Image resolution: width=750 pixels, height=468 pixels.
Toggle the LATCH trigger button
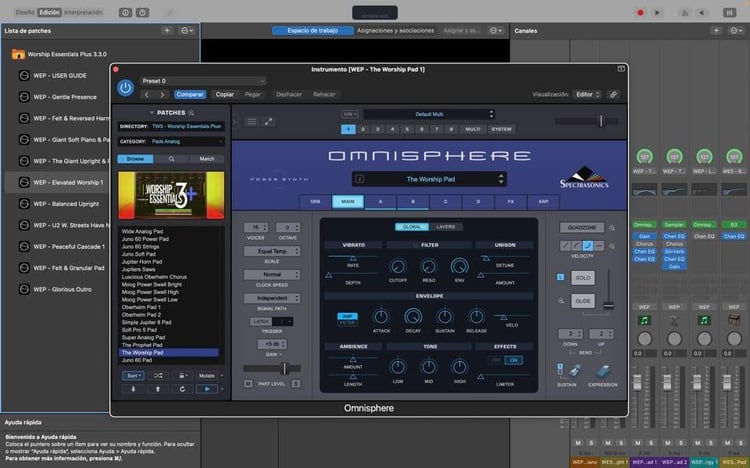261,322
